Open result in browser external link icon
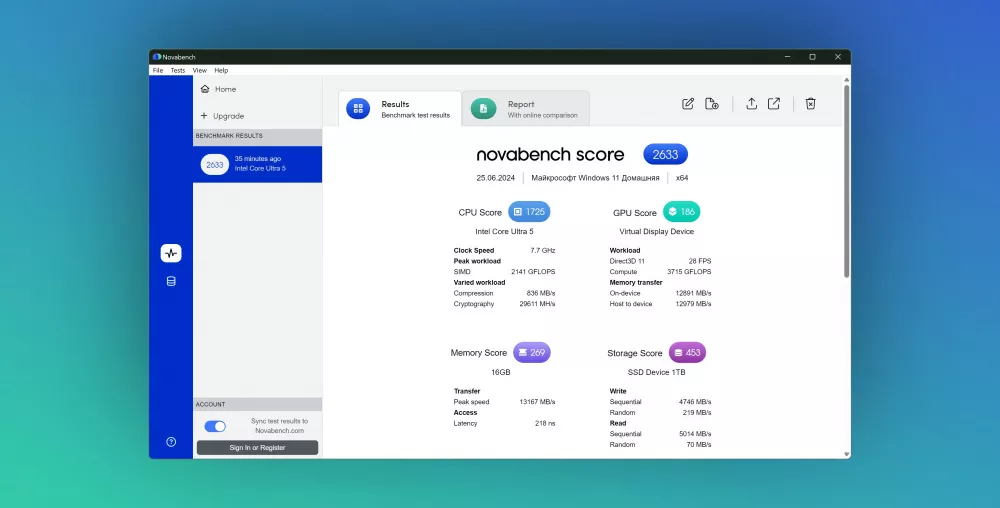The width and height of the screenshot is (1000, 508). tap(774, 103)
